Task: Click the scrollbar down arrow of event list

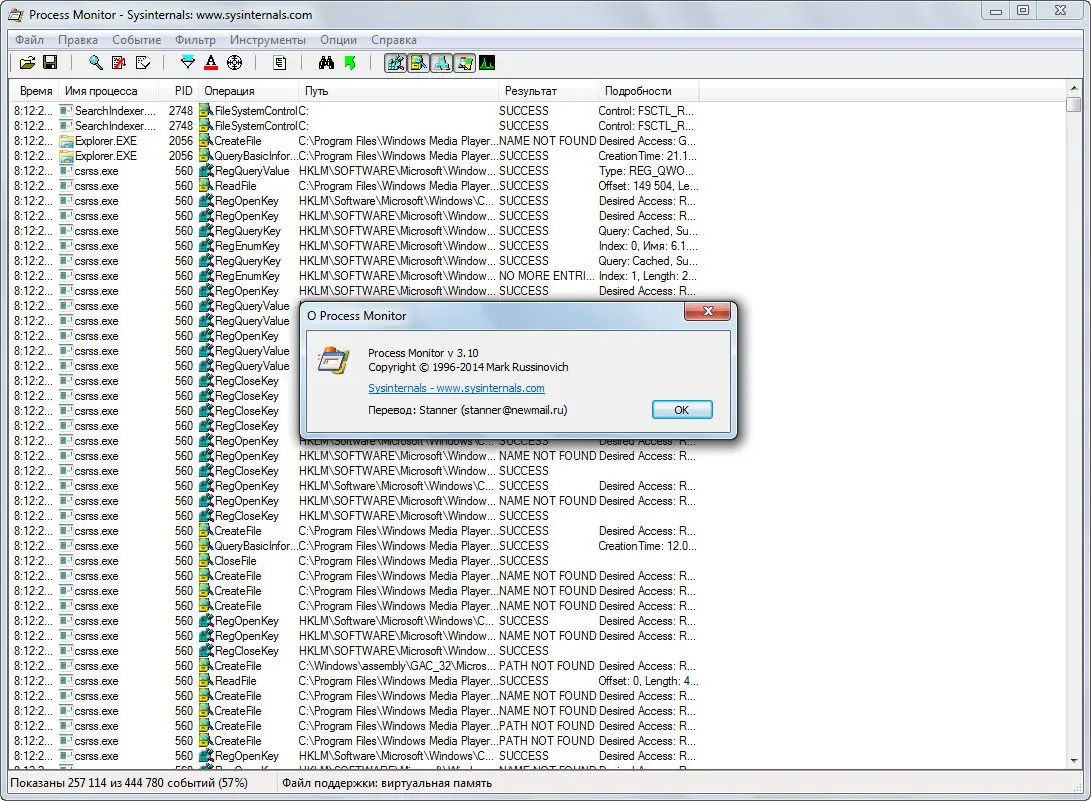Action: 1074,761
